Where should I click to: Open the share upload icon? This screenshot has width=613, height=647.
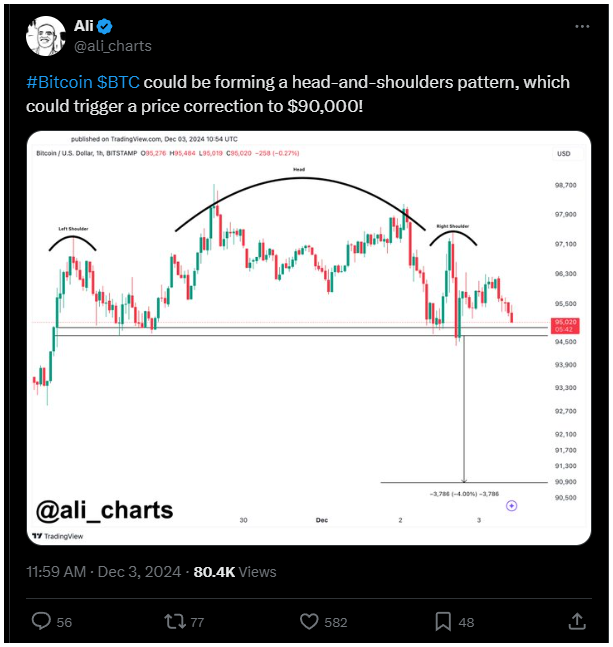click(x=577, y=621)
